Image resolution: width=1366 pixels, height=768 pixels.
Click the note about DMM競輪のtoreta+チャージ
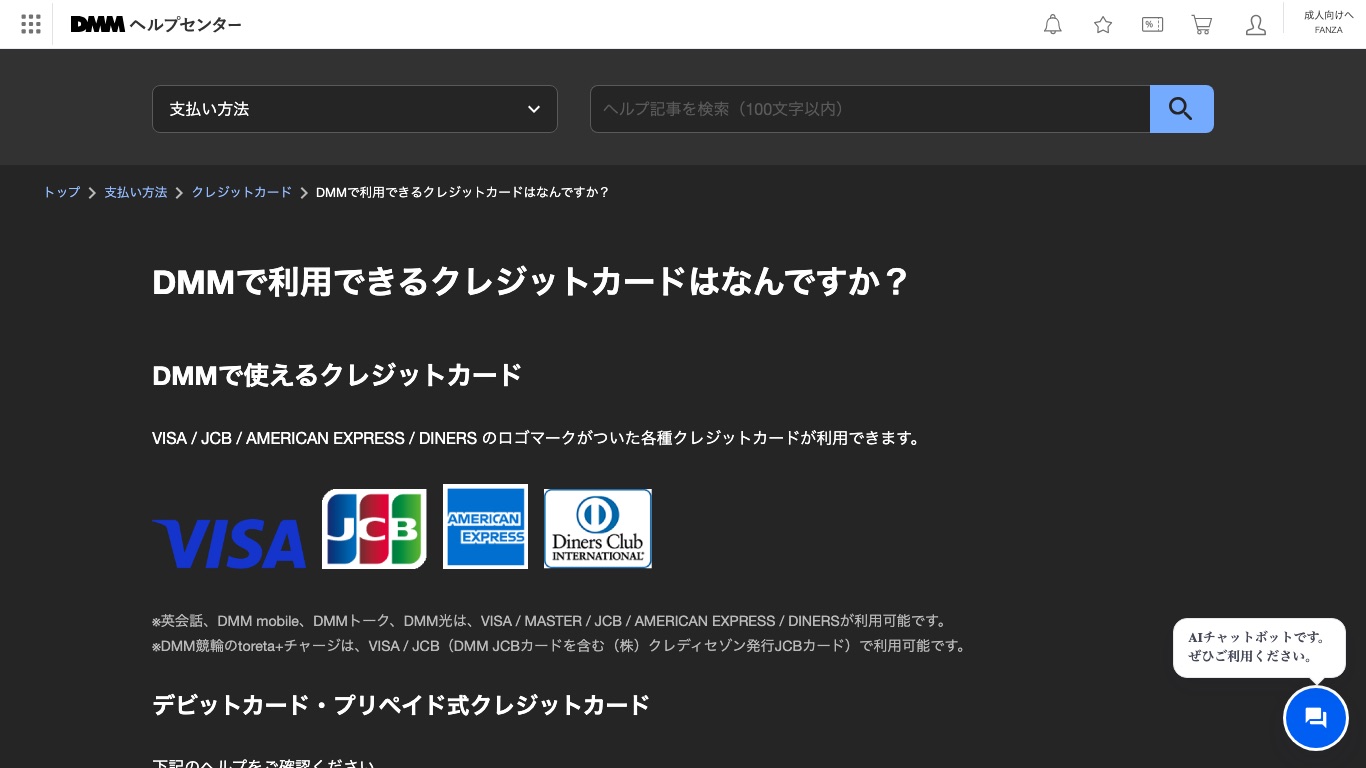tap(561, 646)
